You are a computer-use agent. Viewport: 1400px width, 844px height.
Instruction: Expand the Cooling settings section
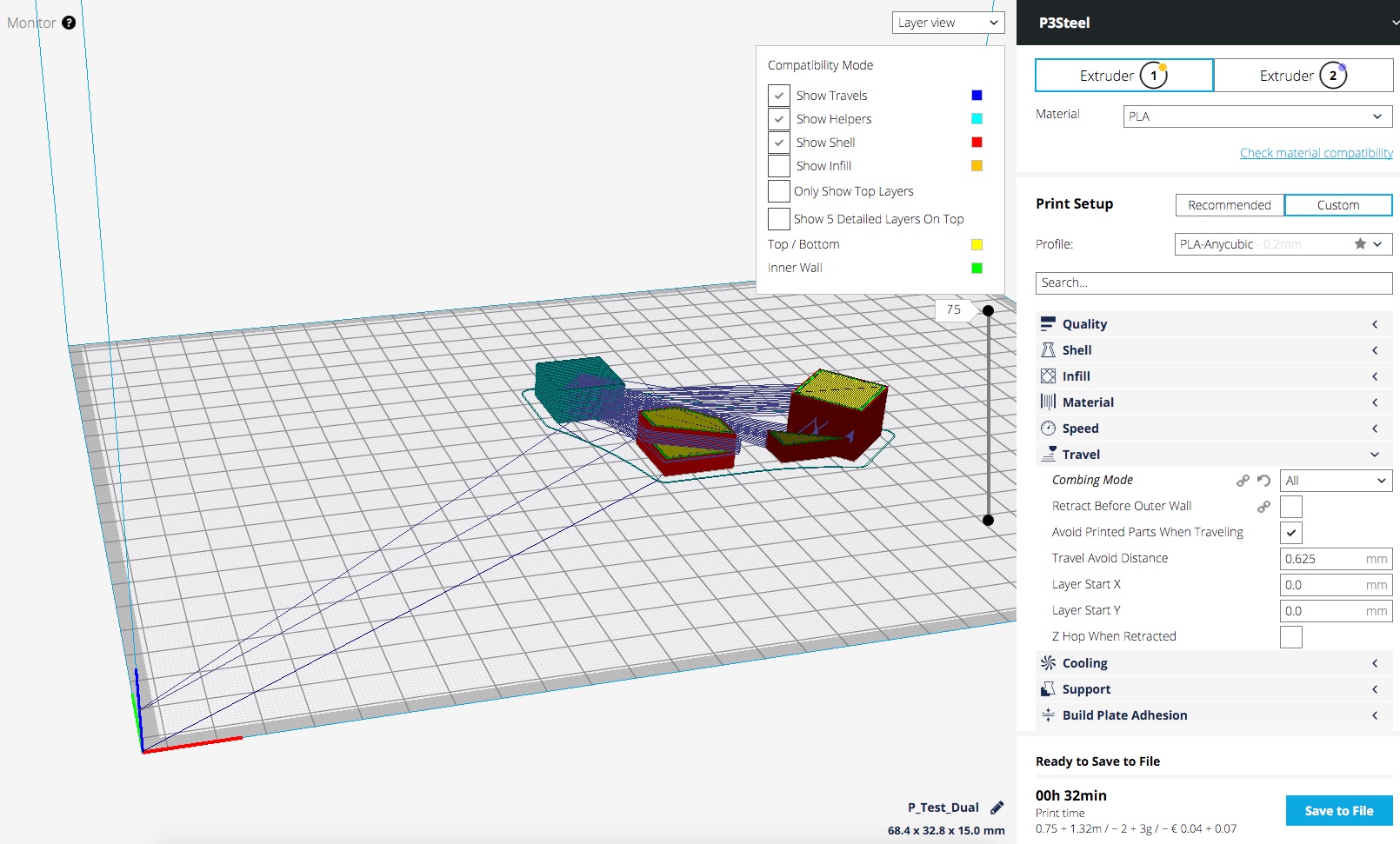coord(1214,662)
